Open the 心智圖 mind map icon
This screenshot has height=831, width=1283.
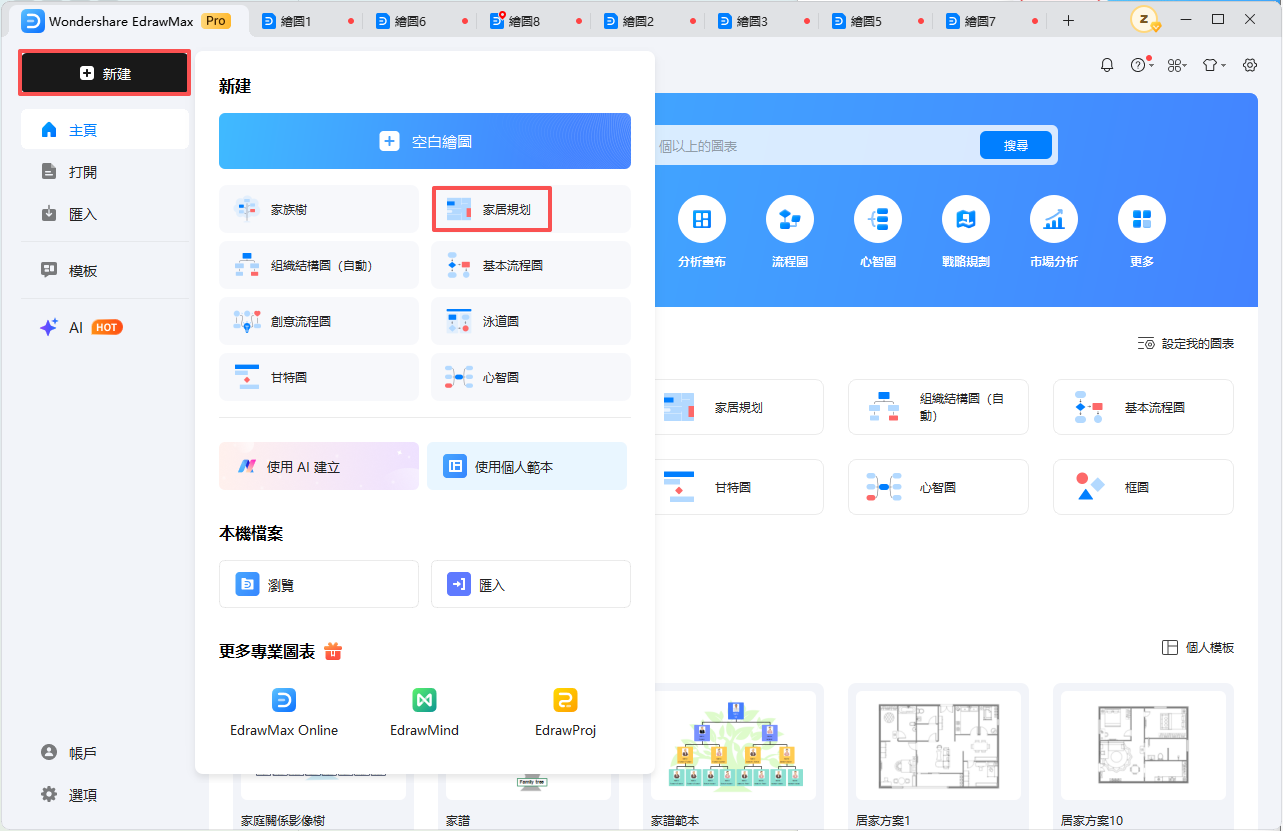coord(878,219)
